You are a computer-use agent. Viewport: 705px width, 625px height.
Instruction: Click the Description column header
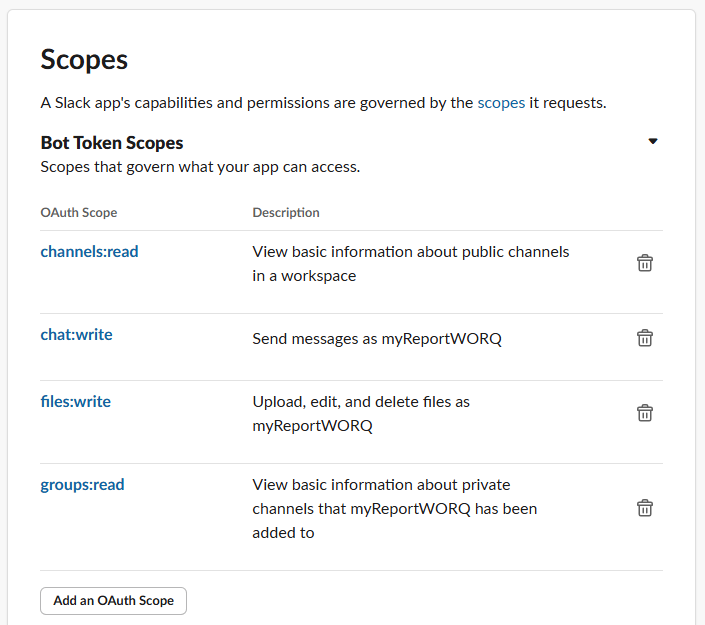pos(286,213)
